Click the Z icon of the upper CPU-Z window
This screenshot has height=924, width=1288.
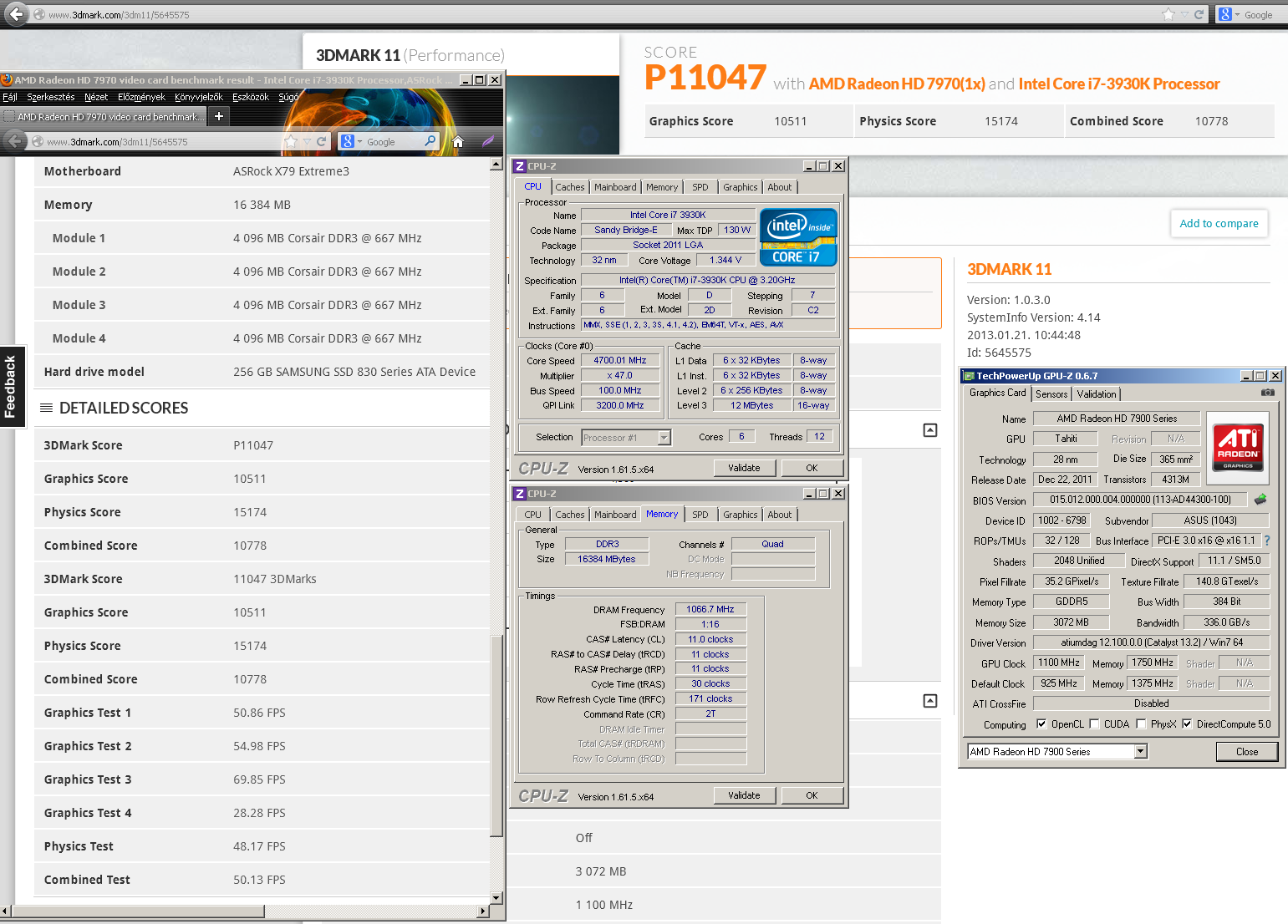[520, 166]
